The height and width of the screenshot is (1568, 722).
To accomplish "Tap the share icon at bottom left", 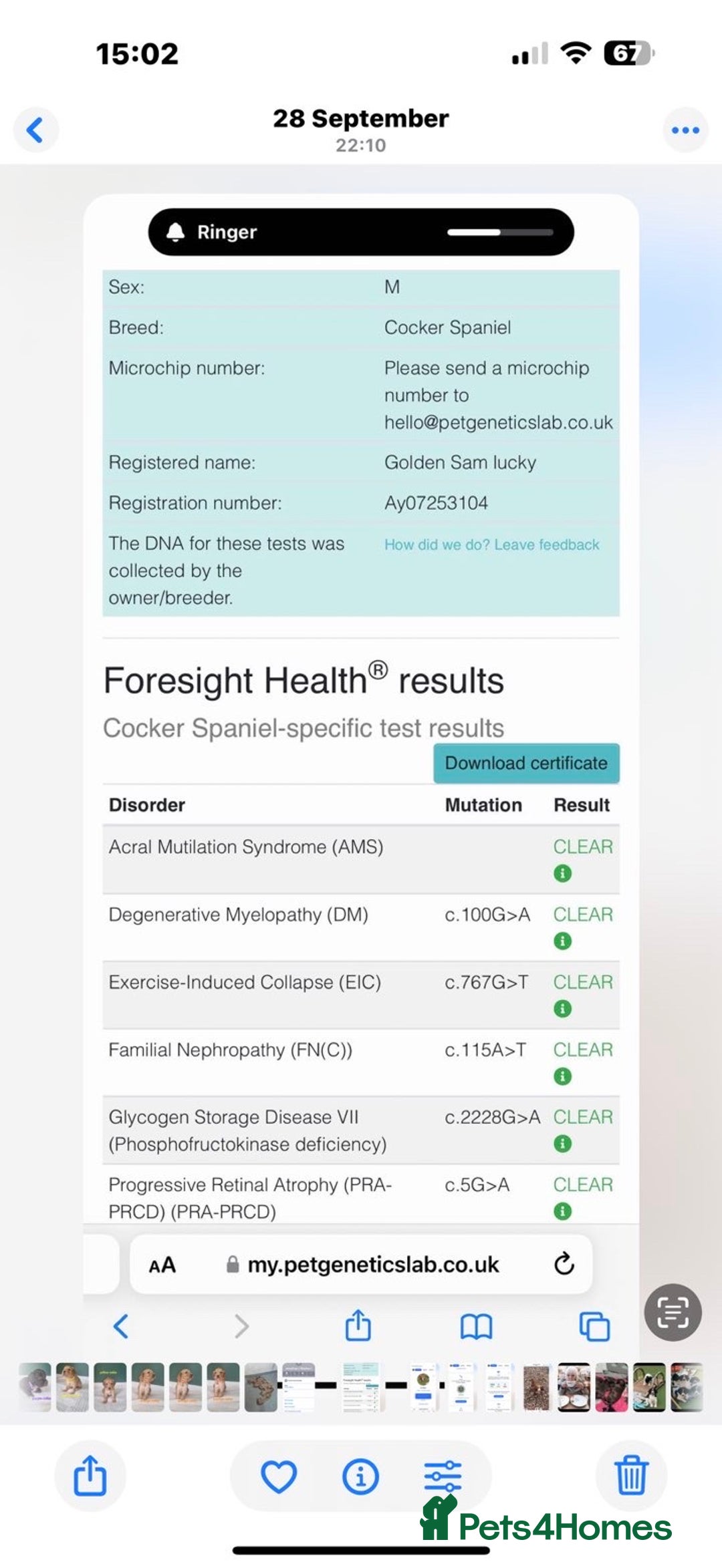I will [x=90, y=1476].
